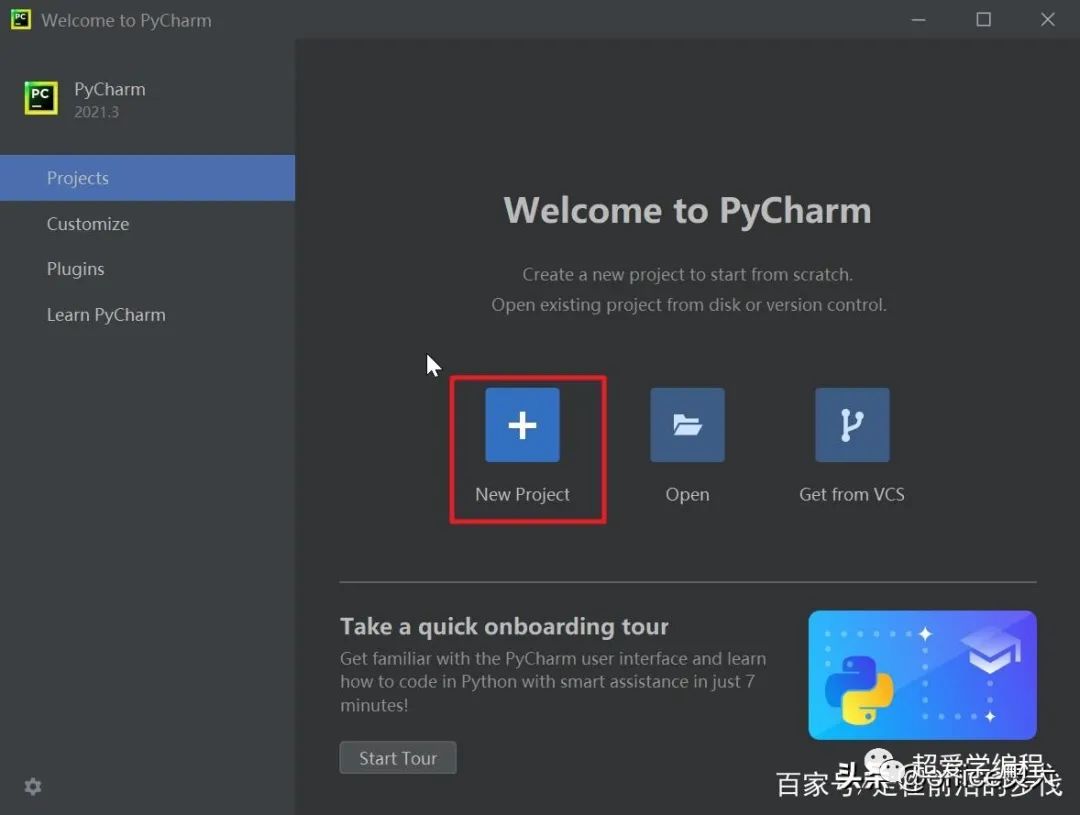The image size is (1080, 815).
Task: Click the Open folder icon
Action: point(687,424)
